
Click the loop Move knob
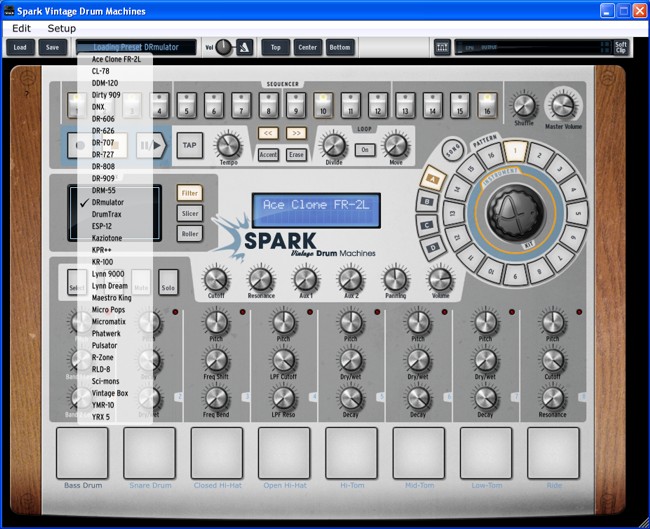pos(396,146)
